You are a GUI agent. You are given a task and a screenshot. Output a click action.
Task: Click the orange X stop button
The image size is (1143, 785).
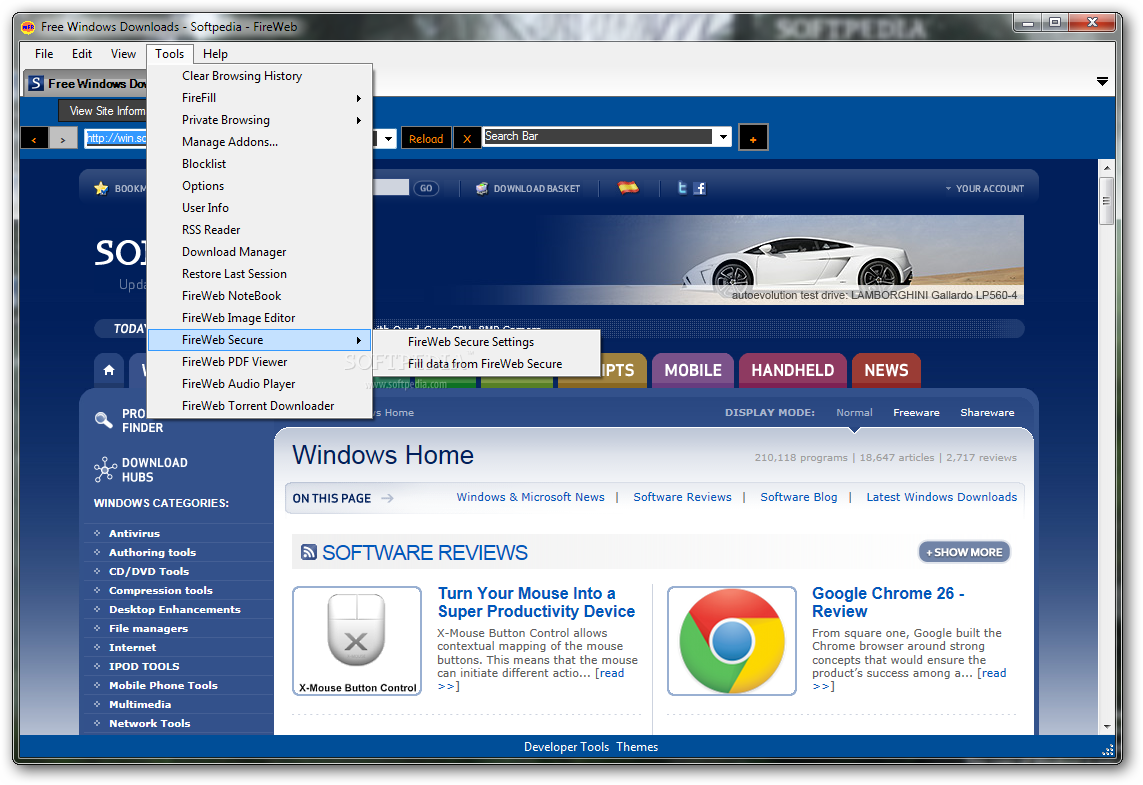467,138
